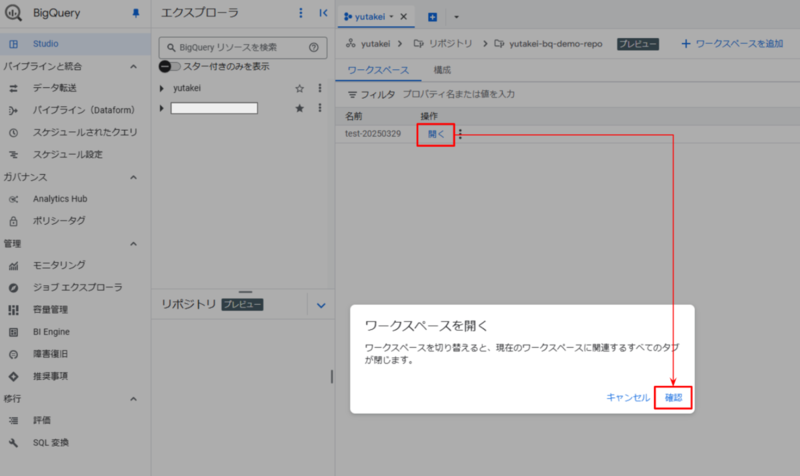Viewport: 800px width, 476px height.
Task: Open Explorer panel three-dot menu
Action: (301, 13)
